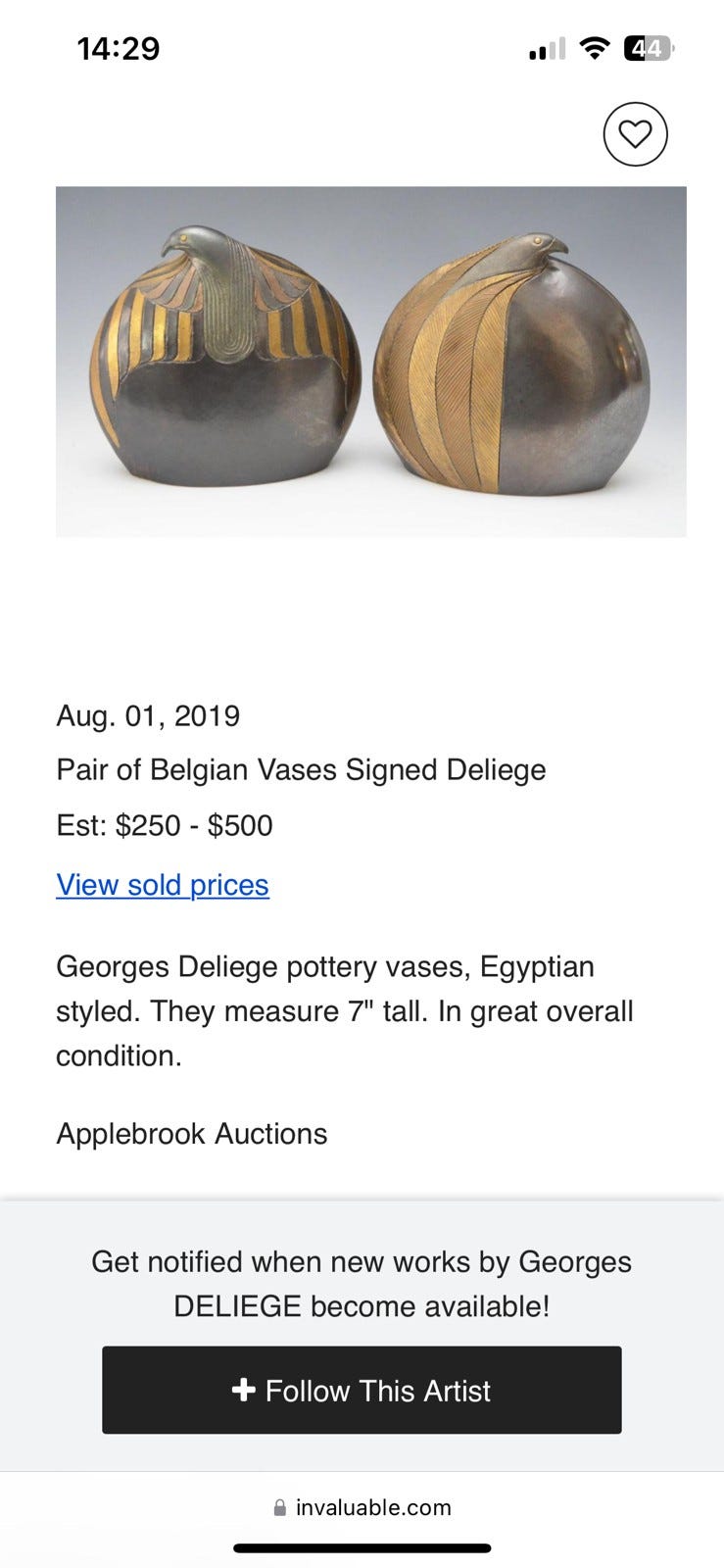Tap the Wi-Fi status icon
Viewport: 724px width, 1568px height.
pos(594,48)
